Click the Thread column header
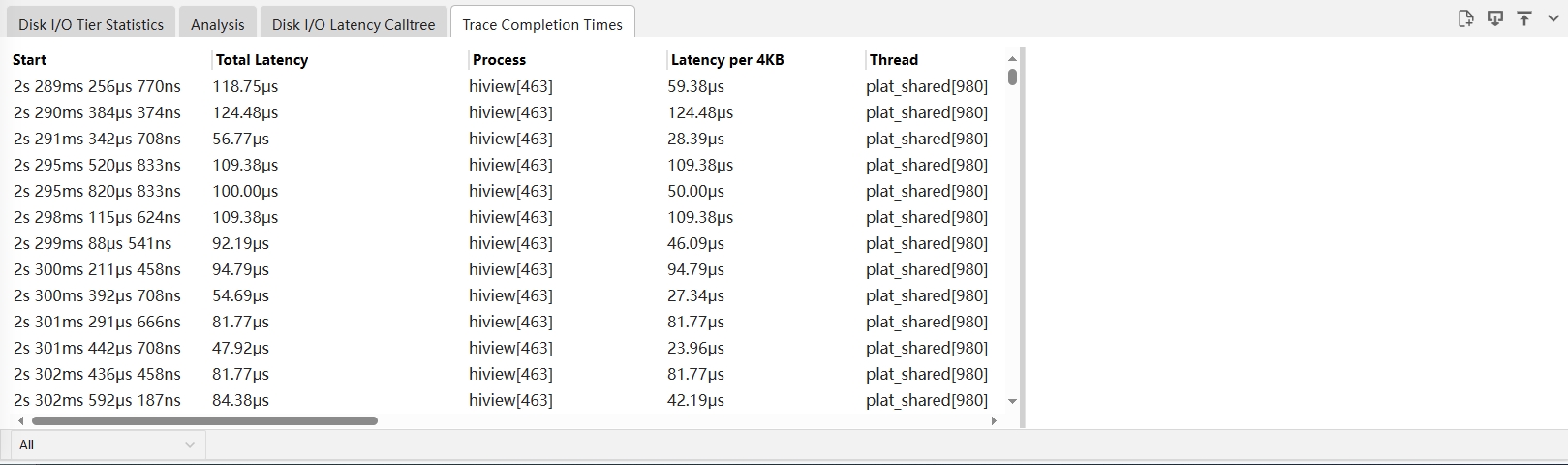The image size is (1568, 465). coord(893,60)
